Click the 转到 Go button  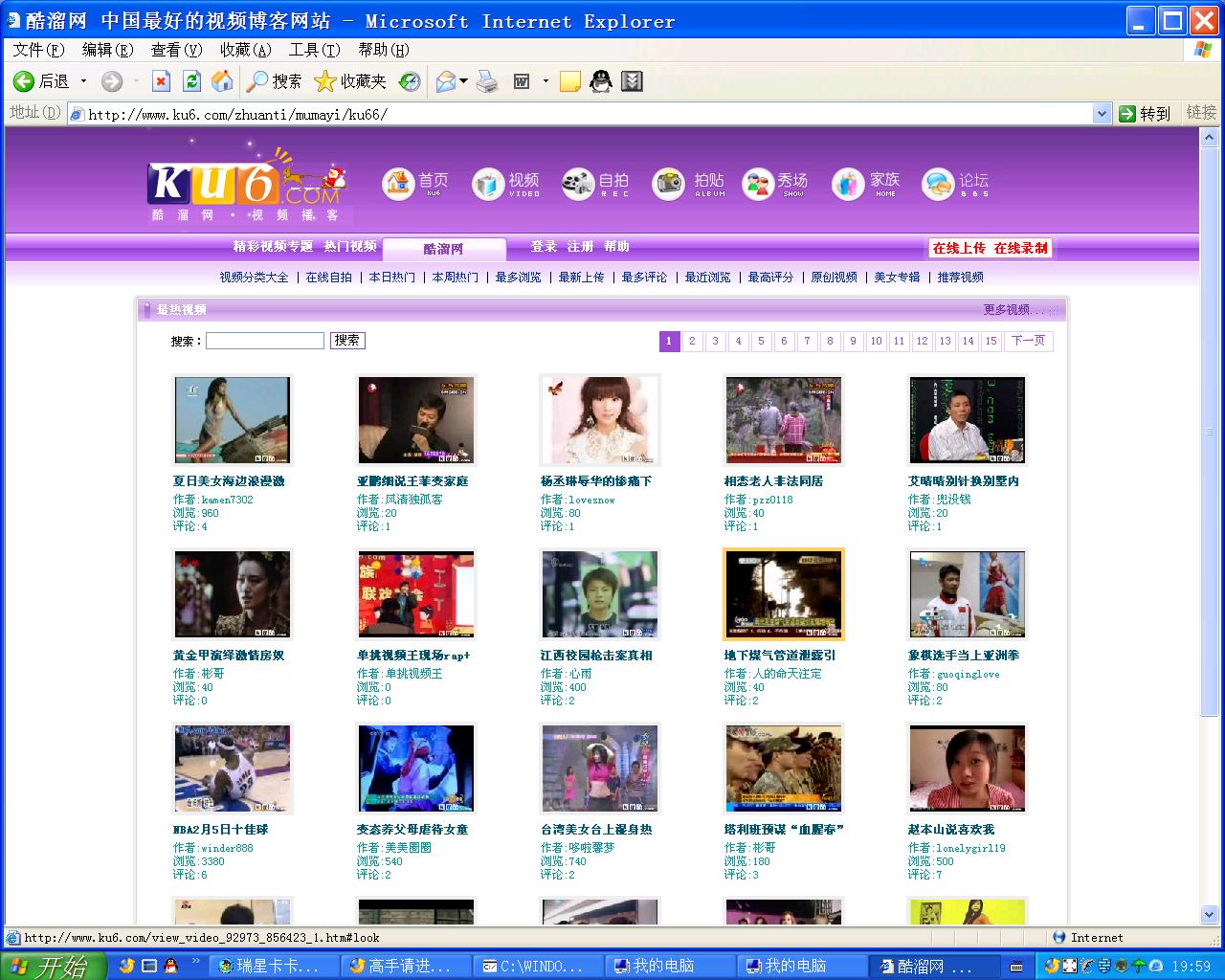[1146, 113]
